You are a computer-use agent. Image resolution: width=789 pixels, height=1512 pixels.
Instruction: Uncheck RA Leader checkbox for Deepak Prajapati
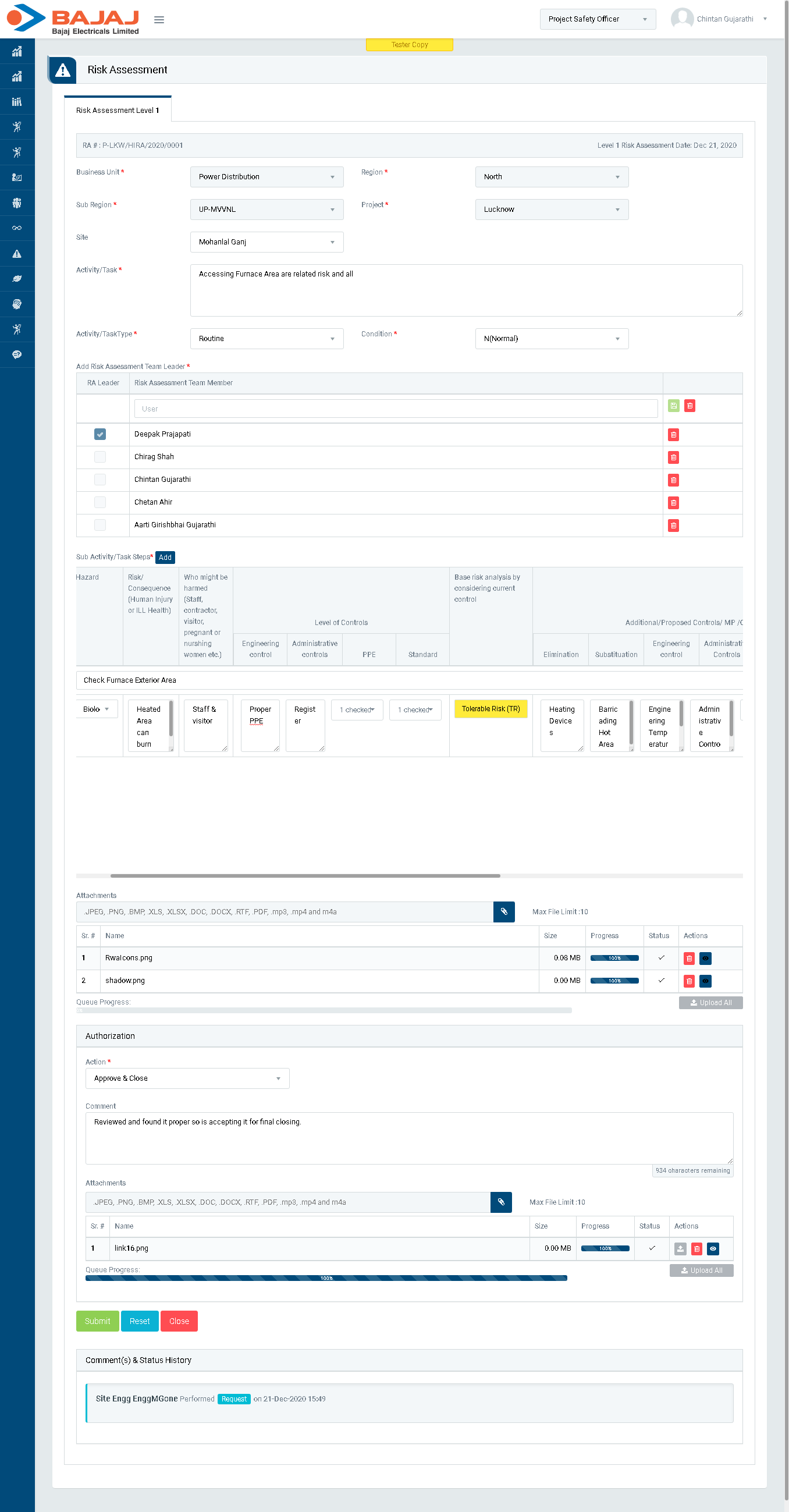(100, 434)
